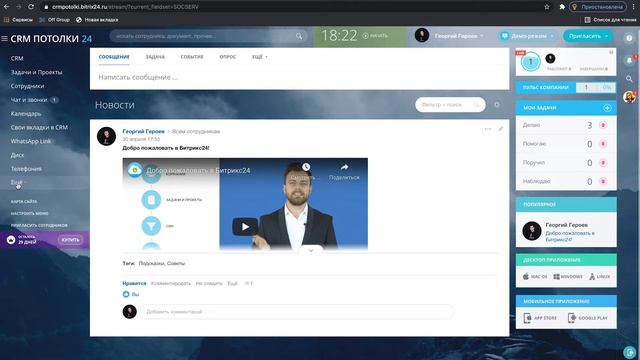Open Сотрудники in left menu
Image resolution: width=640 pixels, height=360 pixels.
27,86
